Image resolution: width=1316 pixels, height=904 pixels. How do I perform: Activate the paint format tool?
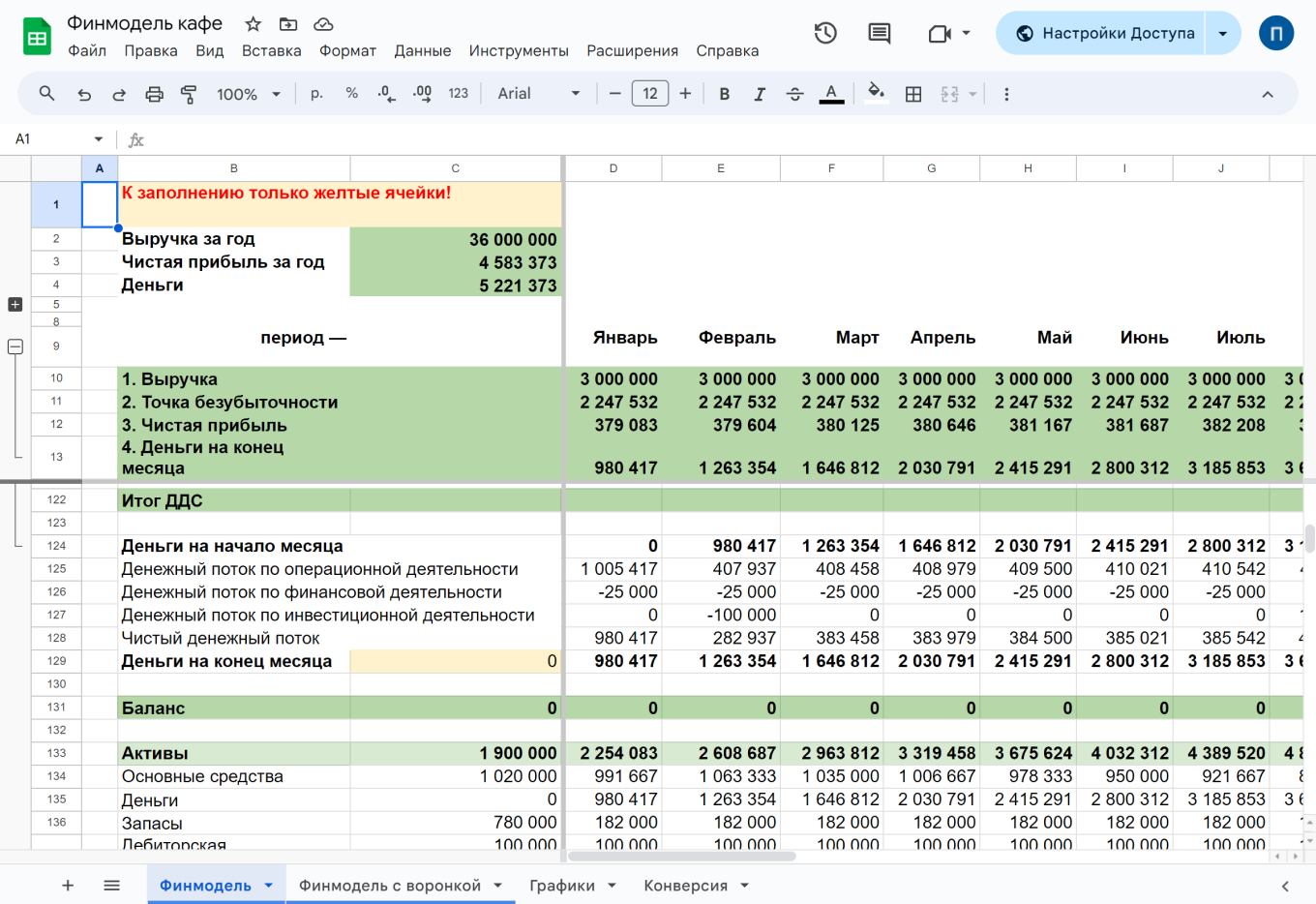click(x=189, y=94)
